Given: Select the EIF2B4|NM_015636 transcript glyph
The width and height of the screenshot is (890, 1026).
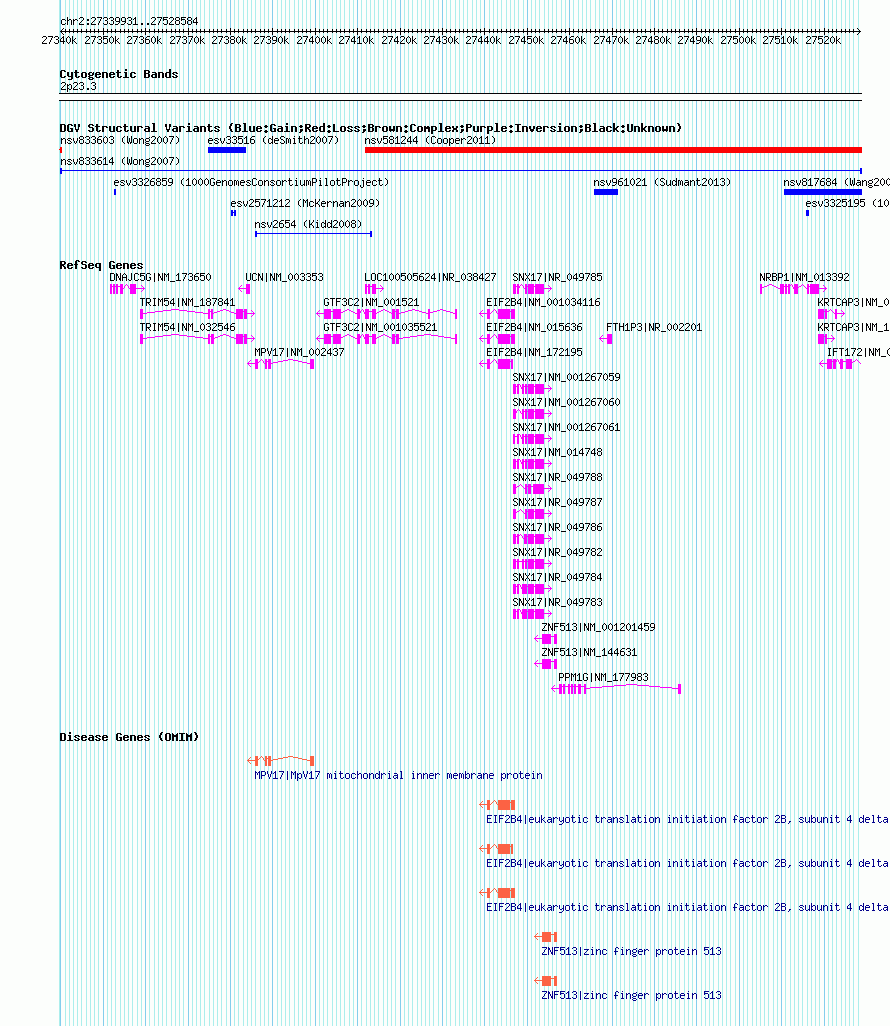Looking at the screenshot, I should pyautogui.click(x=497, y=339).
